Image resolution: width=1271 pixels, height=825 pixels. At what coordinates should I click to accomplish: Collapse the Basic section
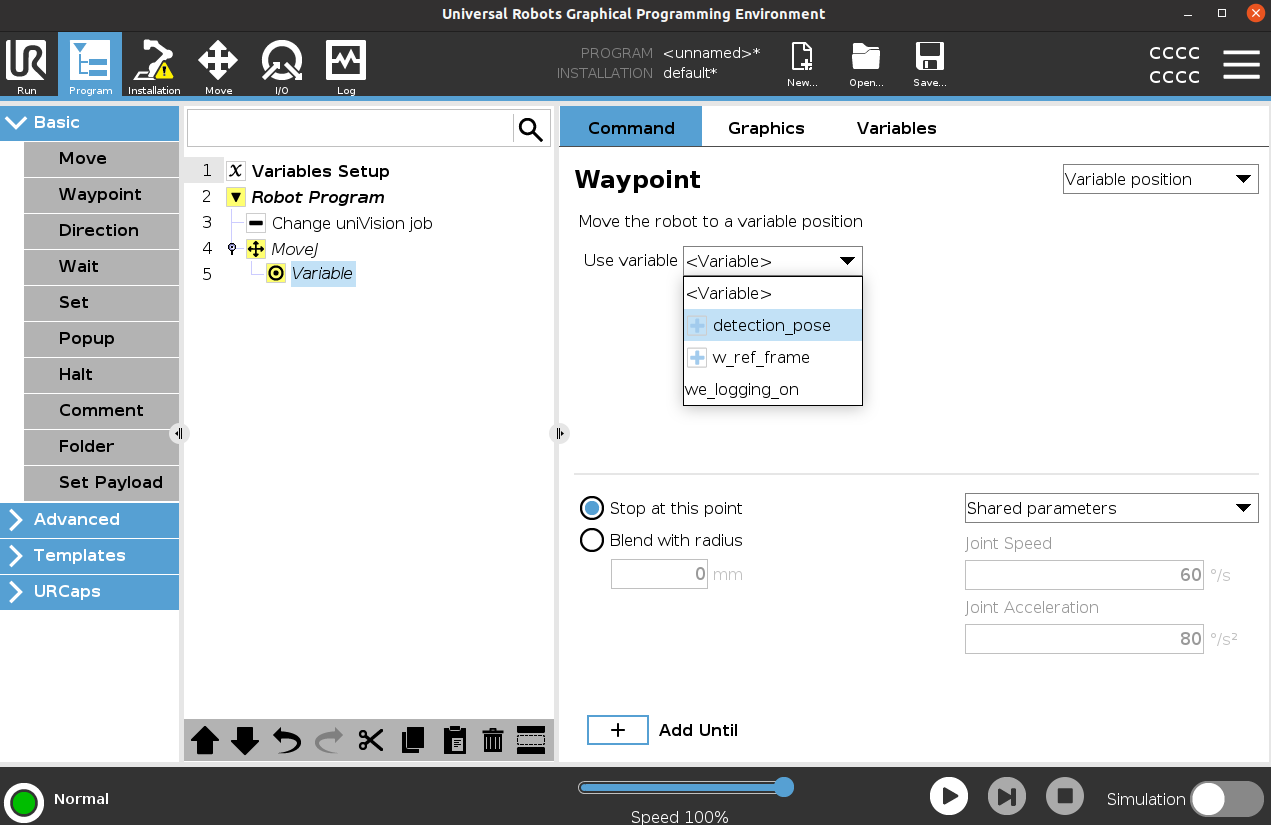pyautogui.click(x=89, y=122)
